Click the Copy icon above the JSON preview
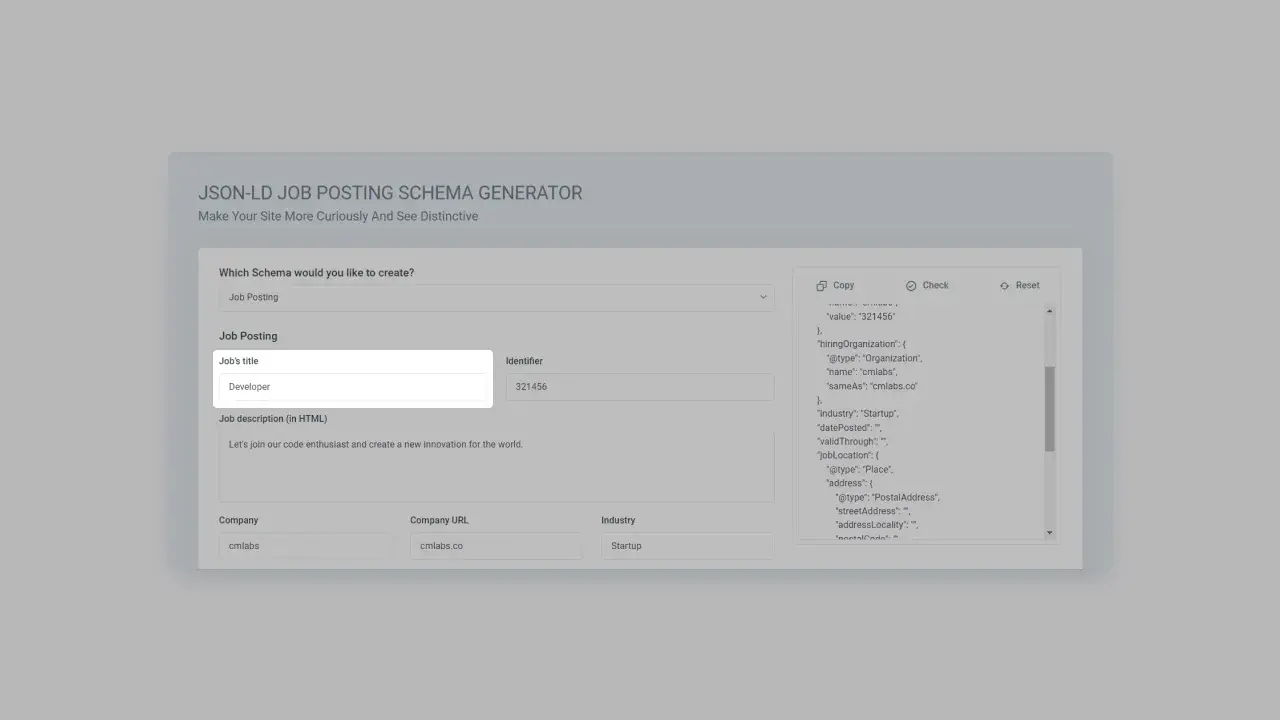The image size is (1280, 720). click(x=835, y=285)
